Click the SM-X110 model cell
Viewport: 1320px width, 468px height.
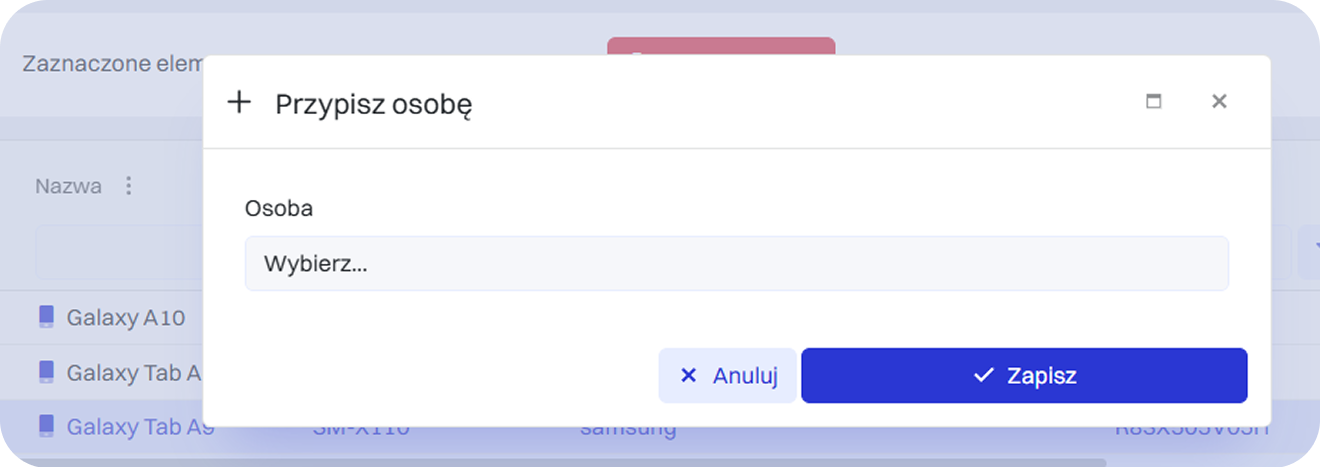tap(361, 431)
